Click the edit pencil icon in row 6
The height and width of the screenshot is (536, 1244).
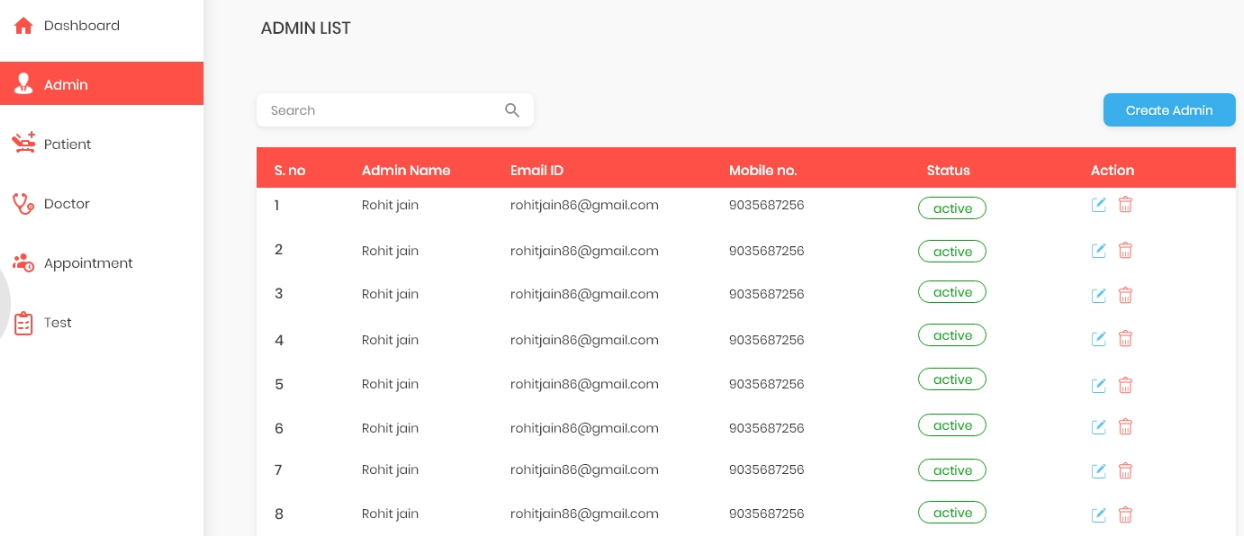click(x=1098, y=427)
